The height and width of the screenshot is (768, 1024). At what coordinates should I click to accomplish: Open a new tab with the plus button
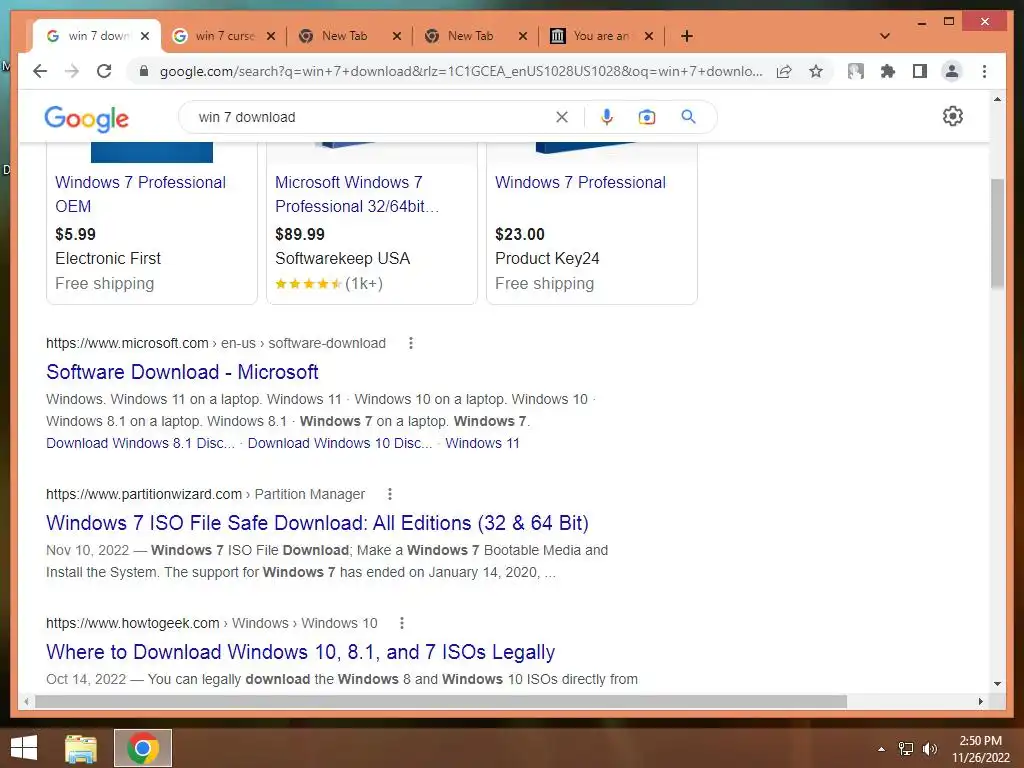click(x=686, y=36)
